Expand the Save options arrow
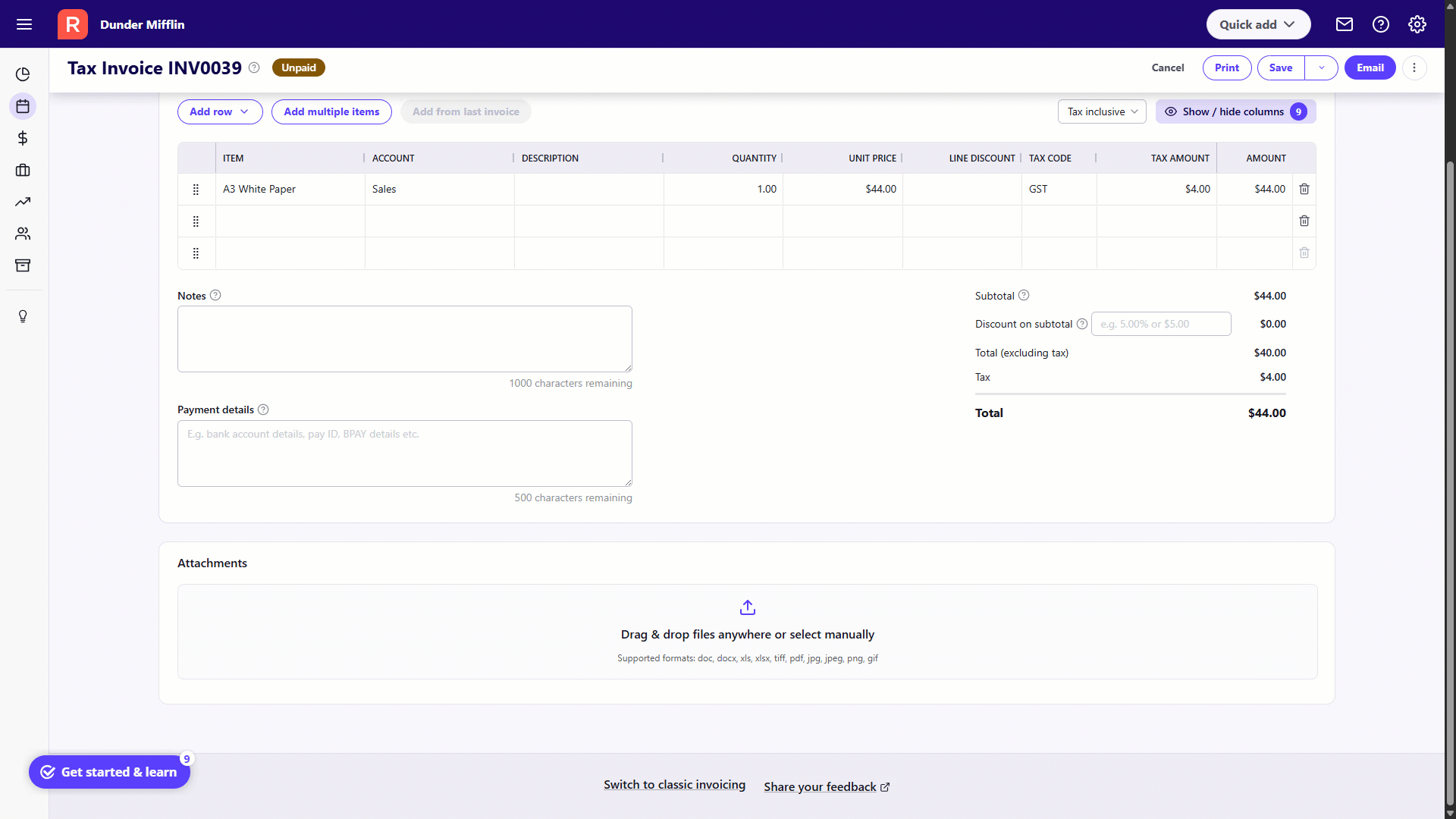Screen dimensions: 1456x819 pos(1322,67)
